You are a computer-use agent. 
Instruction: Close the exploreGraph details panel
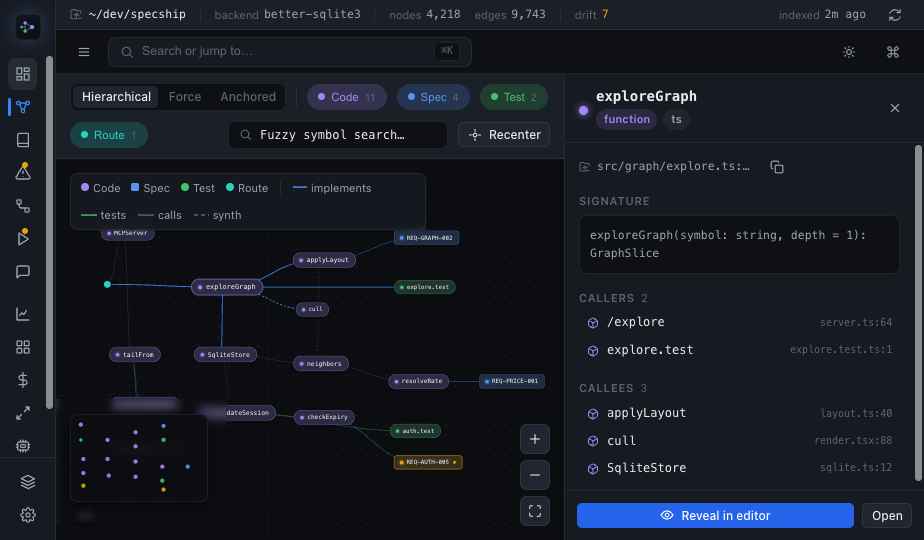tap(895, 108)
